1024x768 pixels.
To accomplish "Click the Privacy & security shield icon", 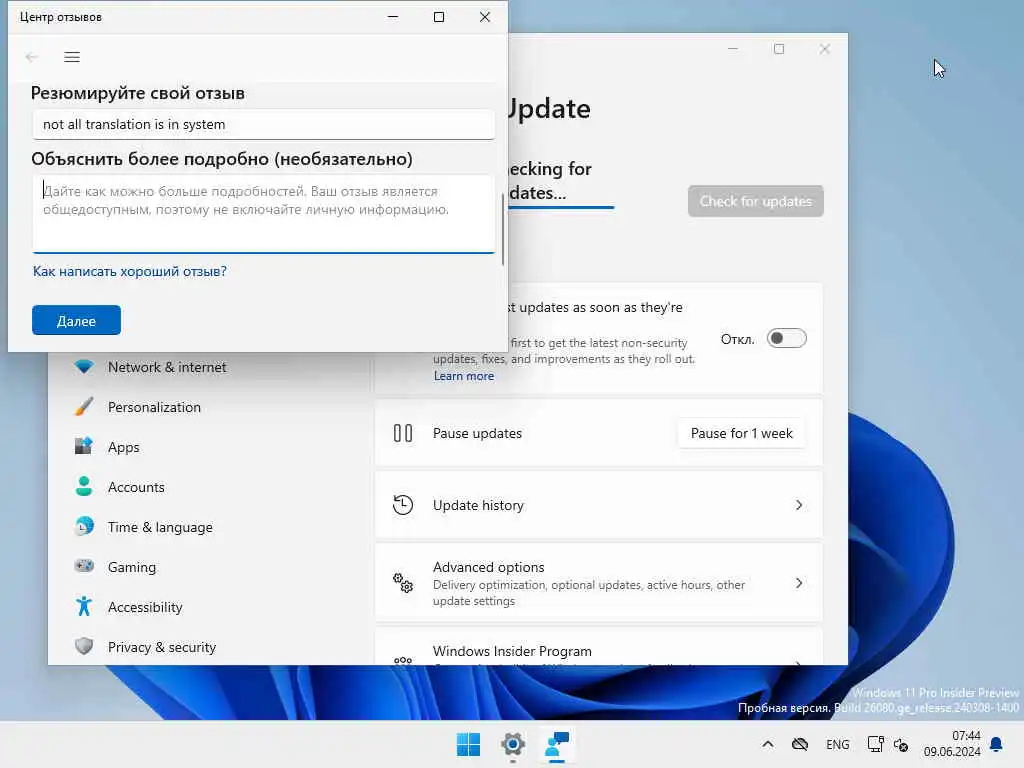I will click(84, 647).
